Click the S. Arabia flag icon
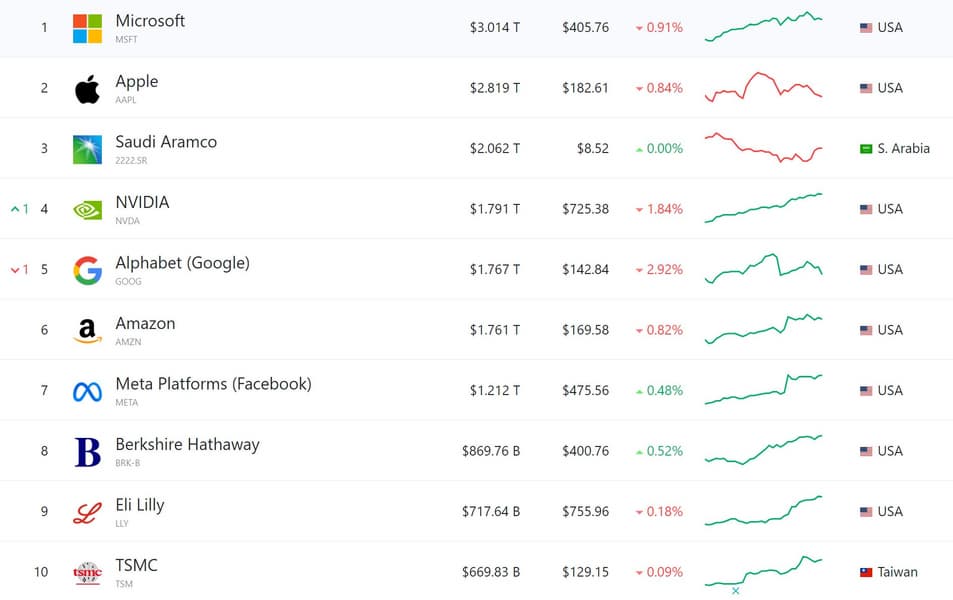Viewport: 953px width, 600px height. tap(866, 149)
